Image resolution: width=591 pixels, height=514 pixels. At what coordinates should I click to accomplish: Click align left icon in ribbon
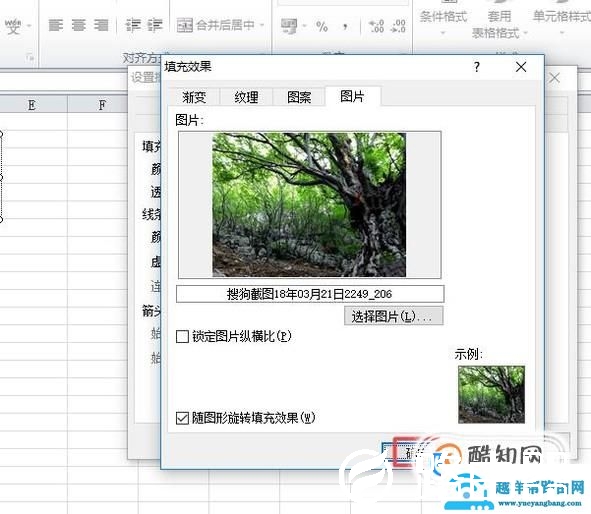[x=56, y=25]
